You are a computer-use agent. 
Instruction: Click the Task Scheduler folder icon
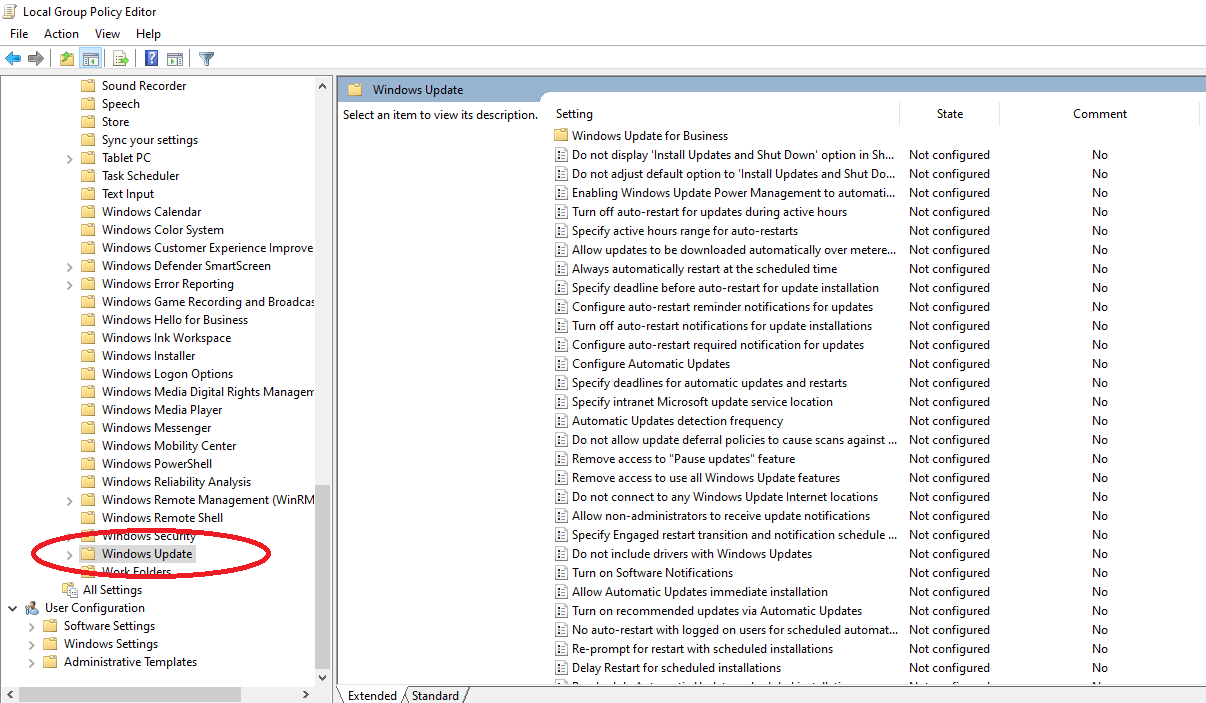(x=88, y=176)
